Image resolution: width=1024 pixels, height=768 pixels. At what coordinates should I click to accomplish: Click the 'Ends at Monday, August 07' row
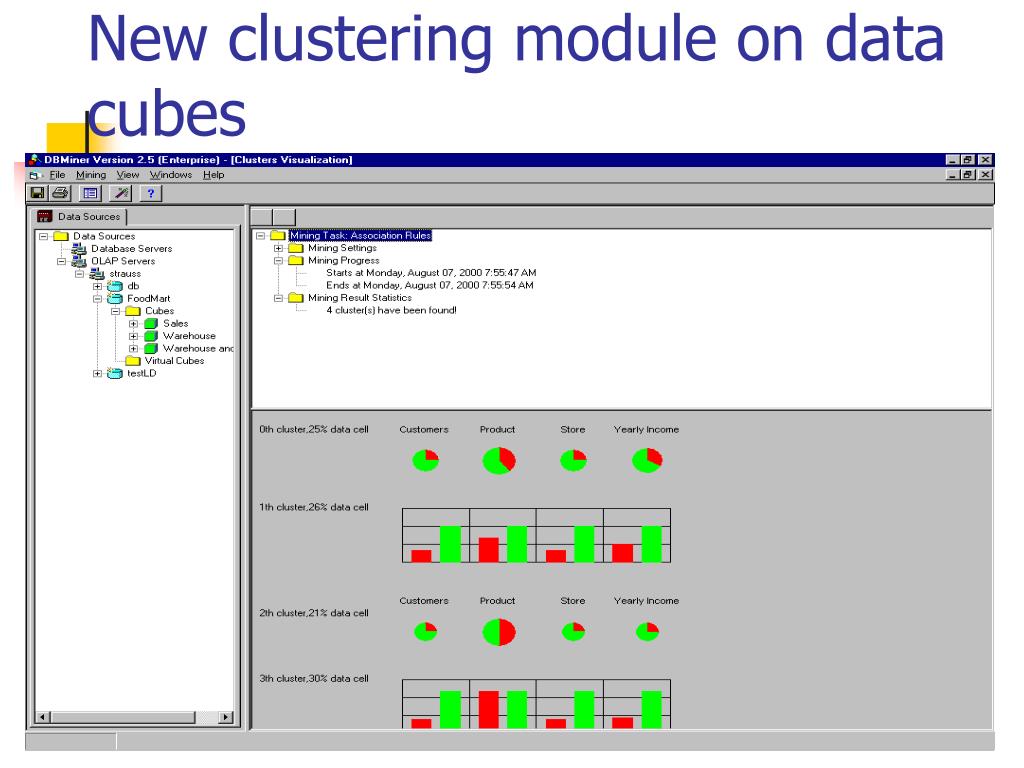coord(430,285)
